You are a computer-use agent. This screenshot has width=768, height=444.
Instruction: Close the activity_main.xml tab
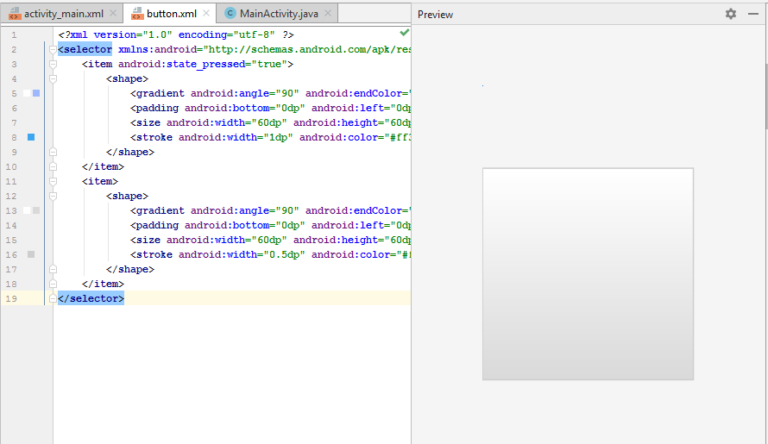(110, 13)
